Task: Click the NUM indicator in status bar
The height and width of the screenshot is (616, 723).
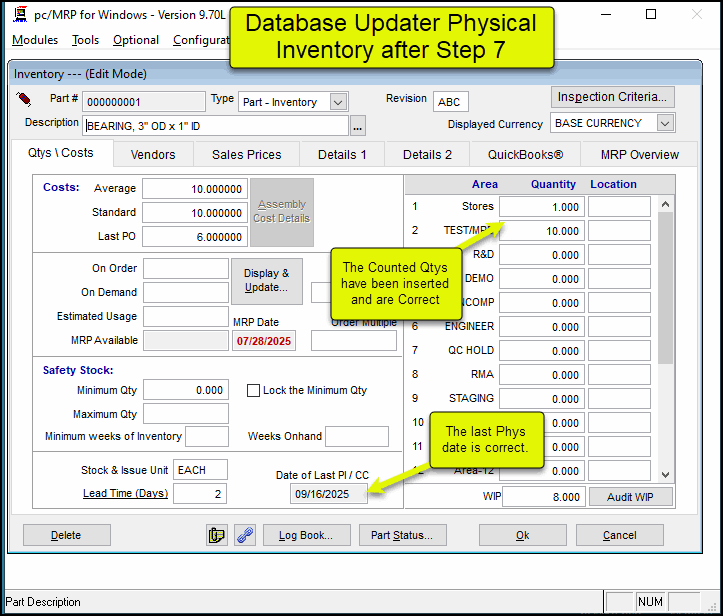Action: (x=650, y=601)
